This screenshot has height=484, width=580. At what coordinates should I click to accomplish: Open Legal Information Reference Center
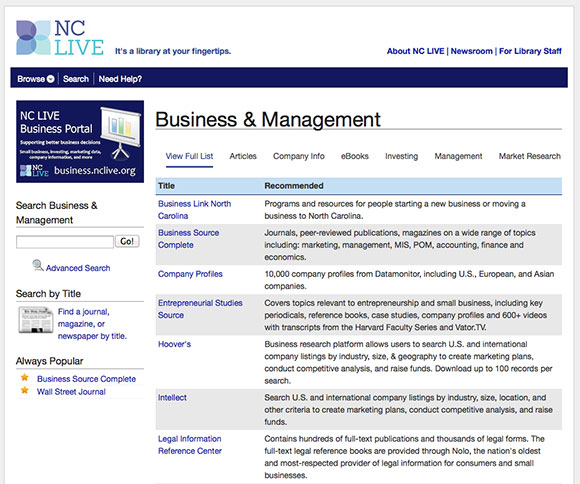tap(190, 445)
